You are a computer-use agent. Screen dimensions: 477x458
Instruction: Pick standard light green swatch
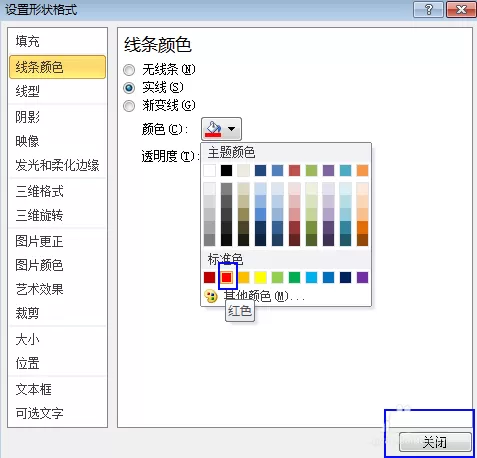point(278,277)
